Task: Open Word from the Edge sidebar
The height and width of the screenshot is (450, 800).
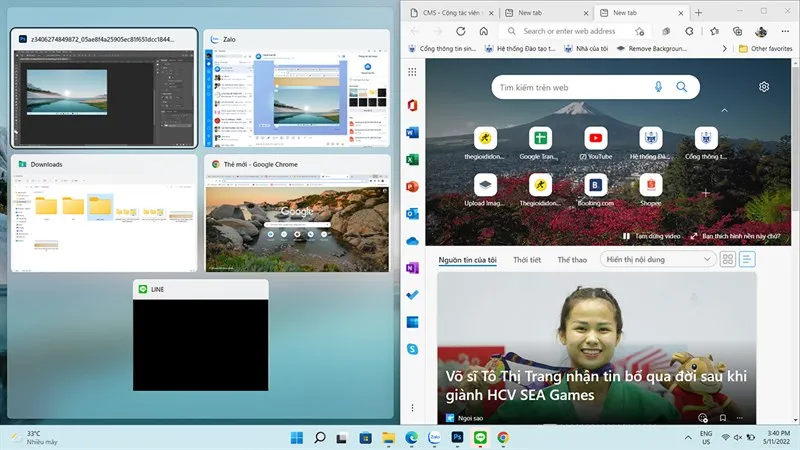Action: point(411,133)
